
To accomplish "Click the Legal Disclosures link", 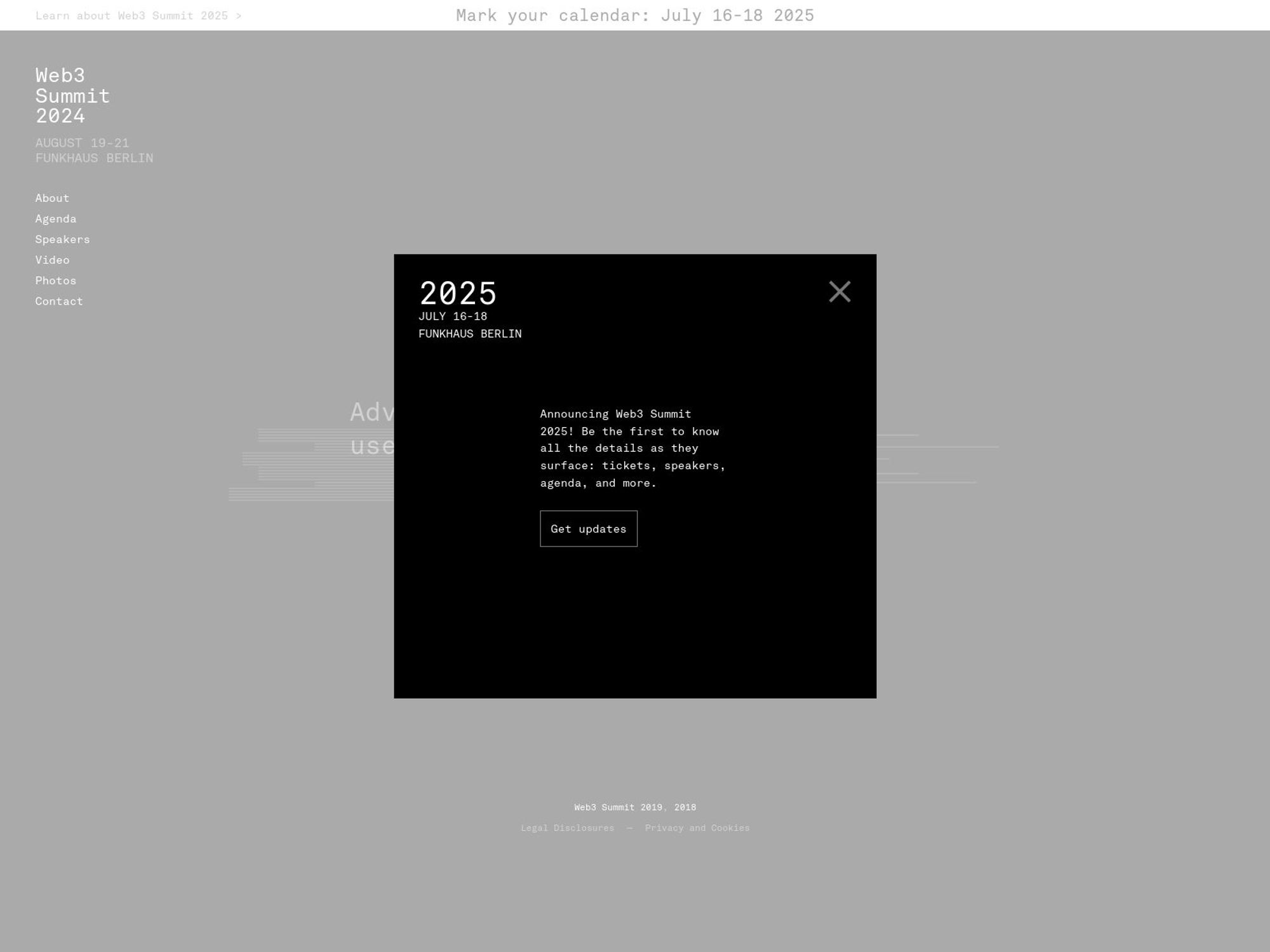I will pyautogui.click(x=567, y=827).
